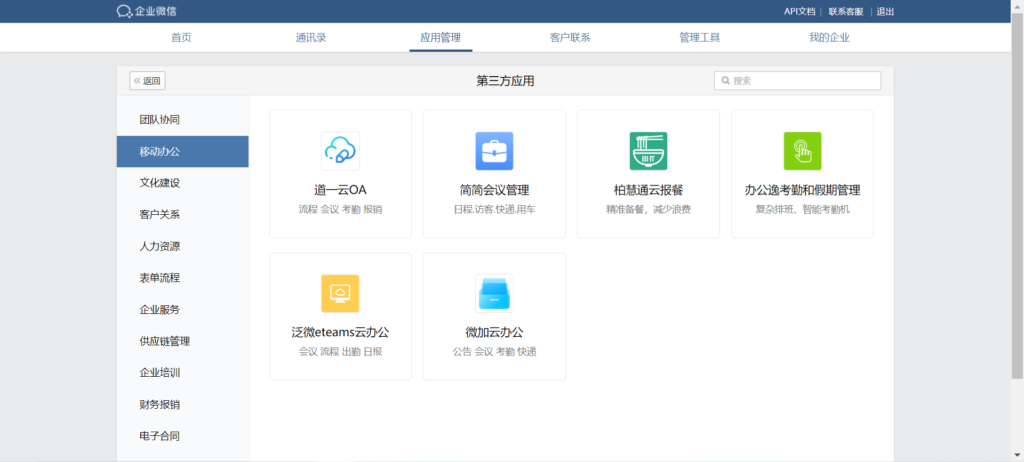The width and height of the screenshot is (1024, 462).
Task: Click description 公告 会议 考勤 快递
Action: click(x=494, y=352)
